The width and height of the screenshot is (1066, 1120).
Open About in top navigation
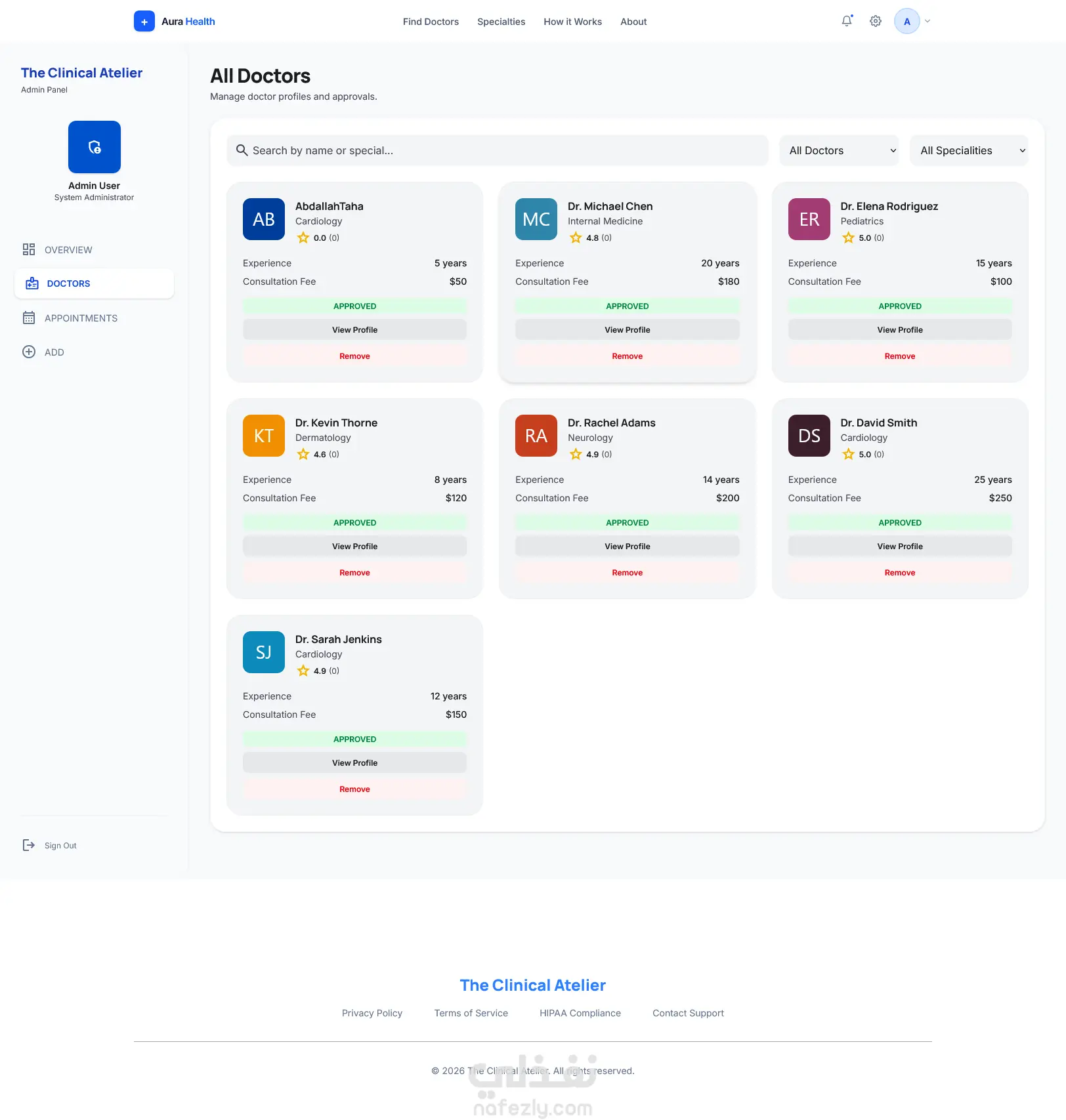pos(633,22)
